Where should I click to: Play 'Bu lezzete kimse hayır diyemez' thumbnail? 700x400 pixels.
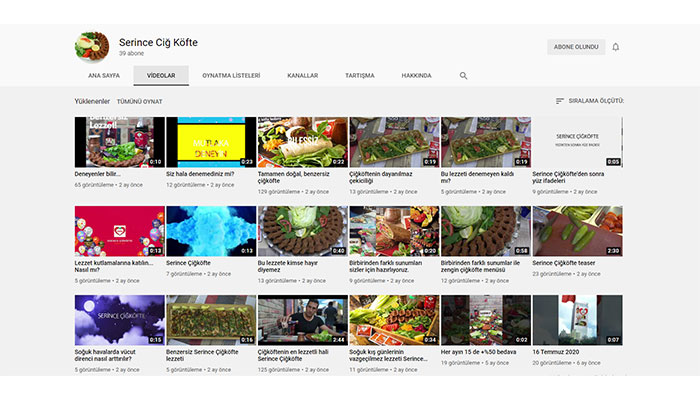303,231
